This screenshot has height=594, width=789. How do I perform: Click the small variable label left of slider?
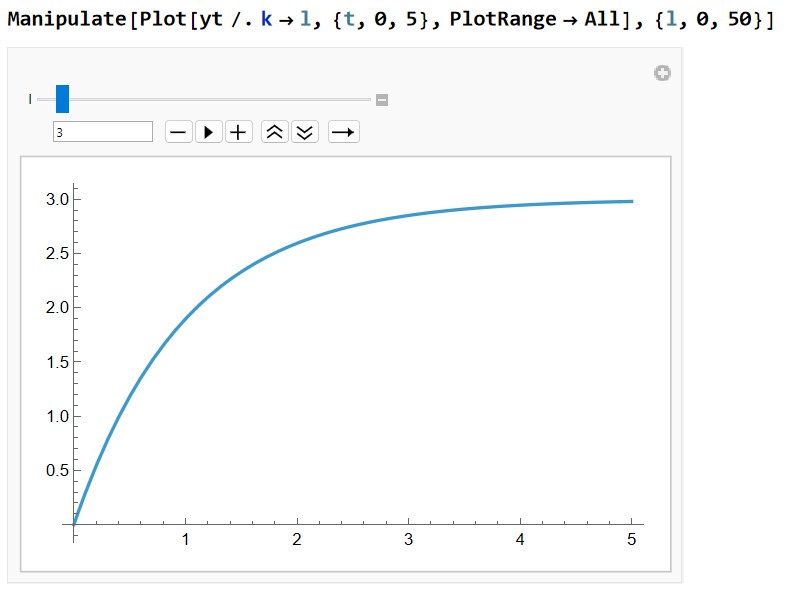pos(30,99)
